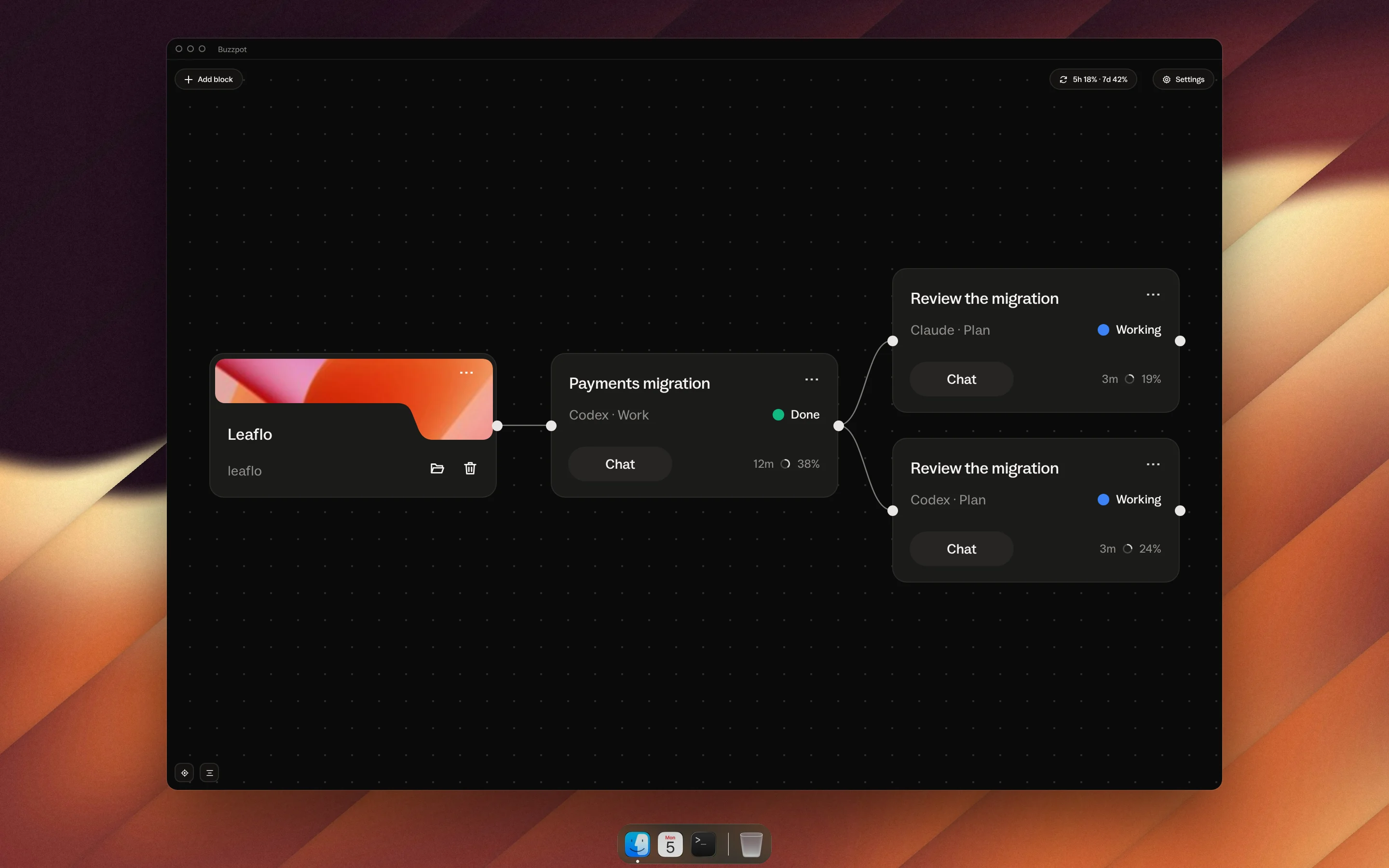The width and height of the screenshot is (1389, 868).
Task: Click the auto-arrange layout icon at bottom left
Action: (x=209, y=773)
